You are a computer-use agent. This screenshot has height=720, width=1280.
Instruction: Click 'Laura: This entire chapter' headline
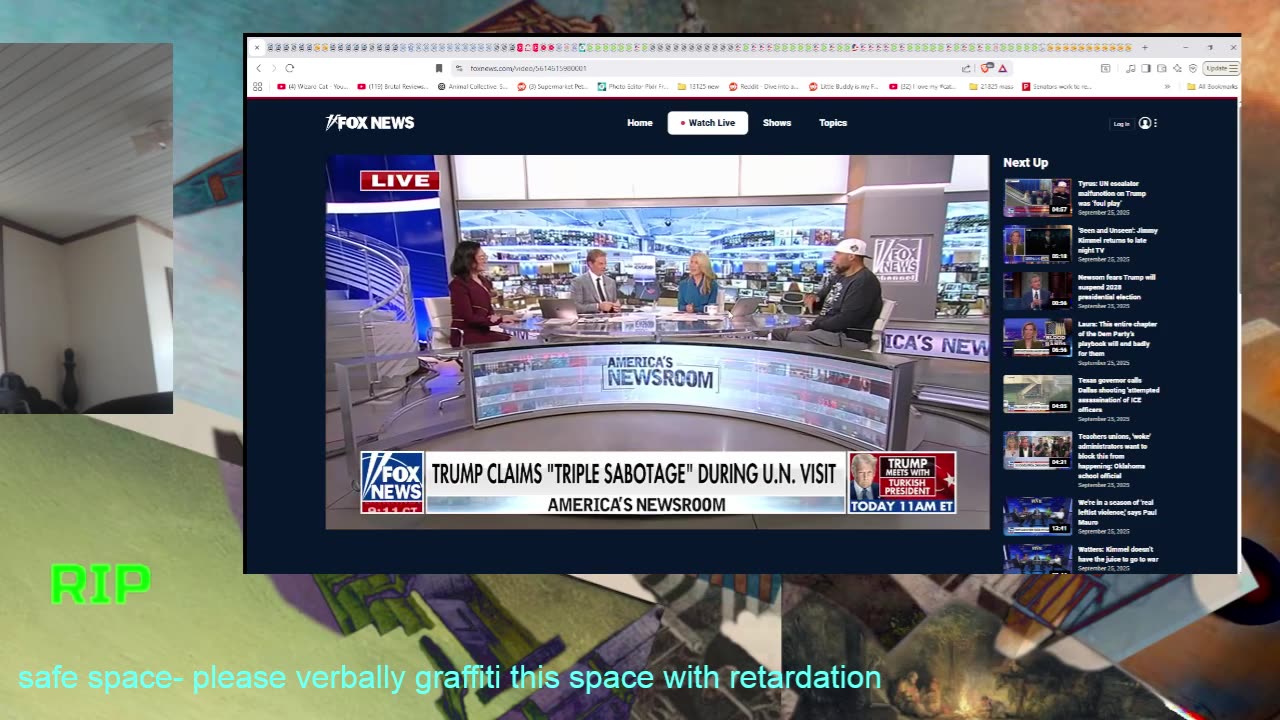point(1116,339)
